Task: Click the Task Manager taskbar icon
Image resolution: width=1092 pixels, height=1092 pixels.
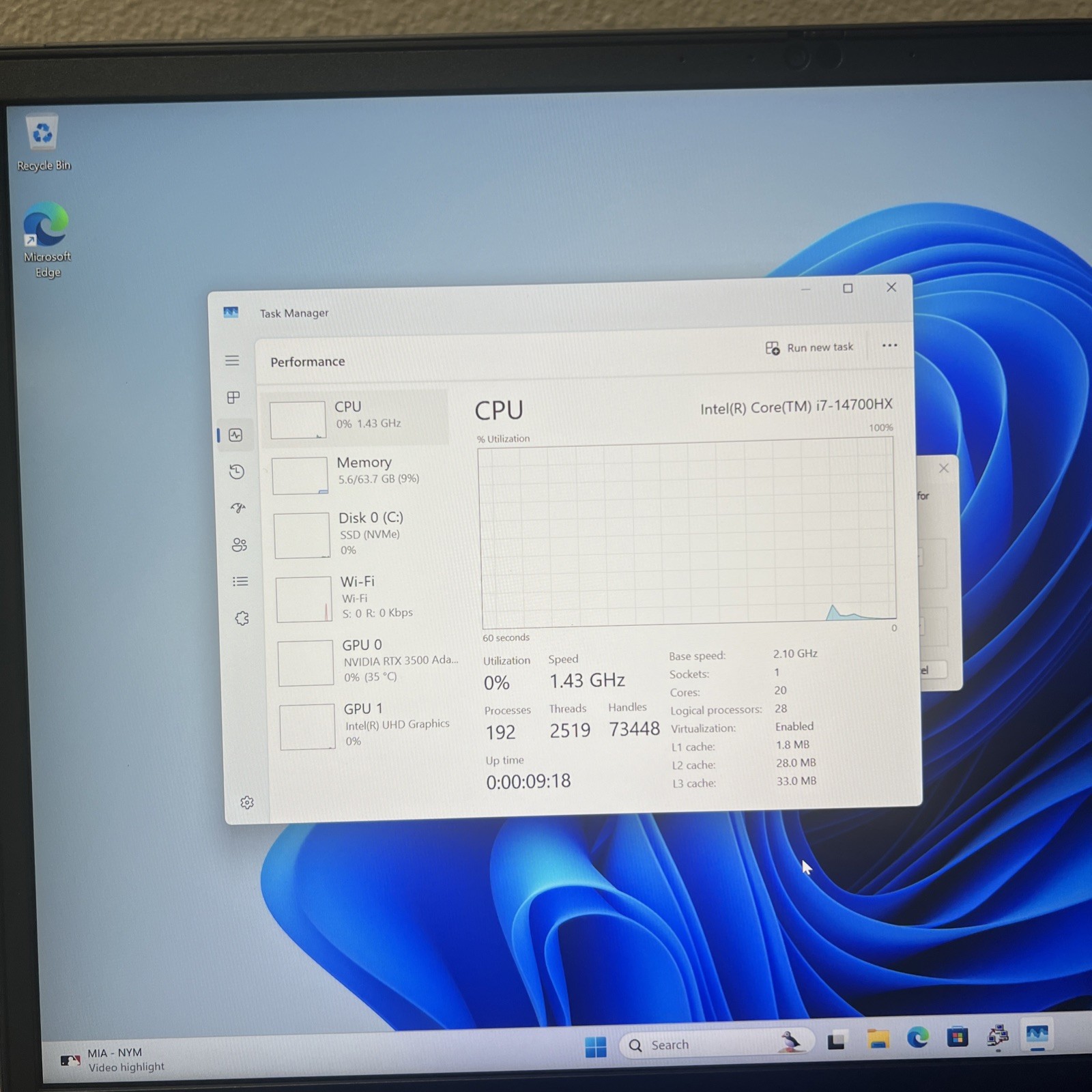Action: pyautogui.click(x=1037, y=1035)
